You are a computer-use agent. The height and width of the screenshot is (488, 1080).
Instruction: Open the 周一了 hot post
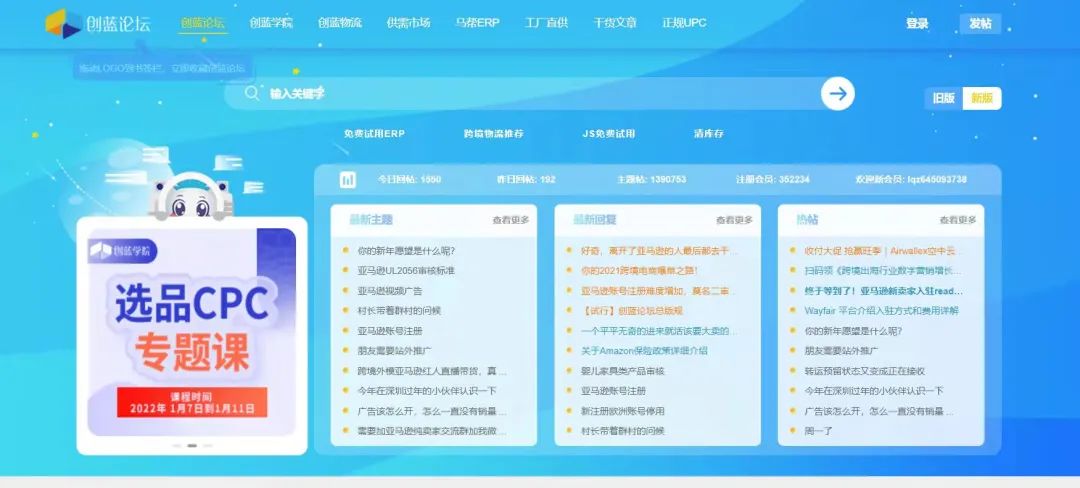point(818,431)
